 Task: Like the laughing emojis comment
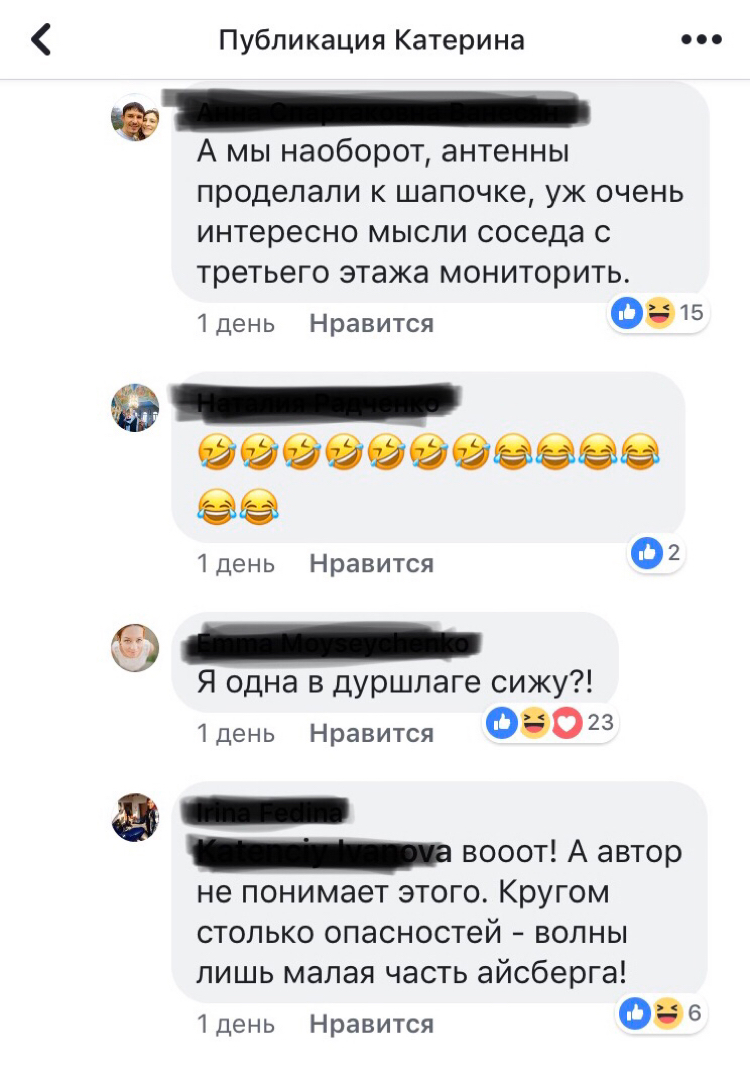tap(371, 563)
